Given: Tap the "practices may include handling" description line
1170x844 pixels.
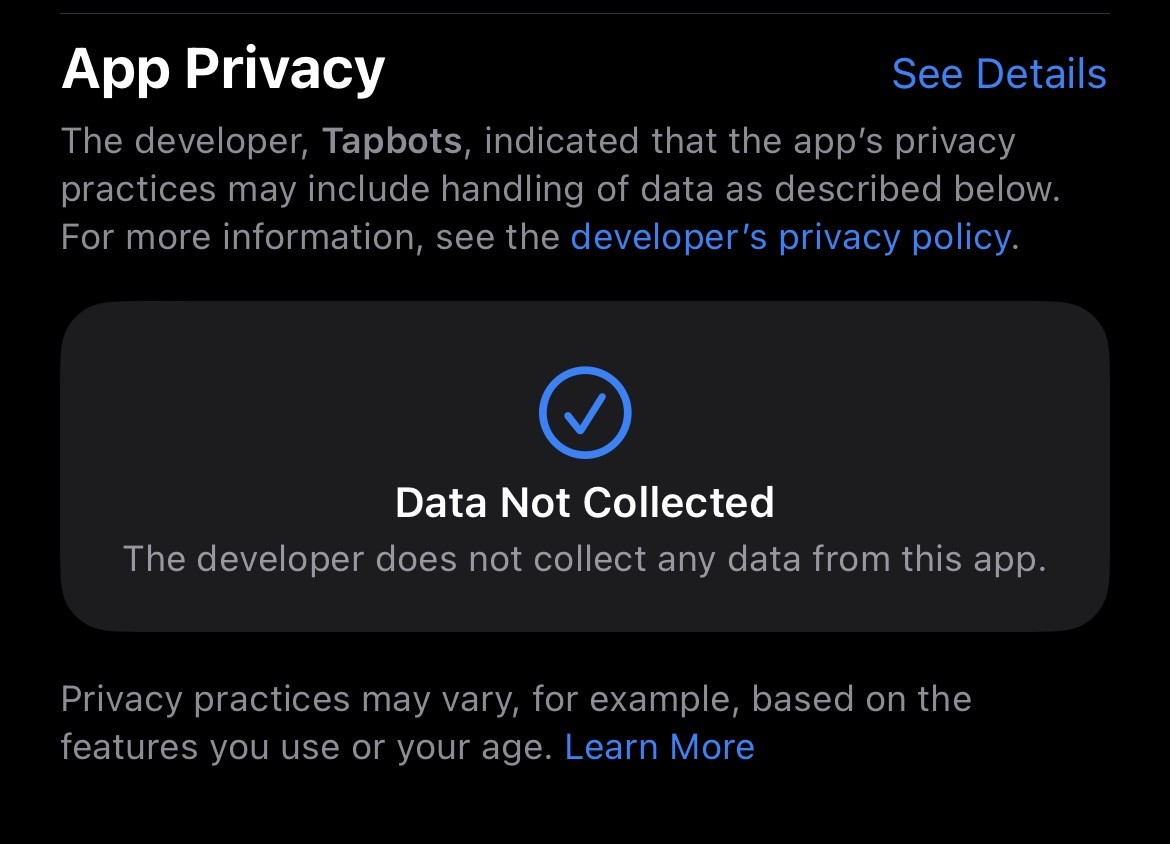Looking at the screenshot, I should 560,190.
